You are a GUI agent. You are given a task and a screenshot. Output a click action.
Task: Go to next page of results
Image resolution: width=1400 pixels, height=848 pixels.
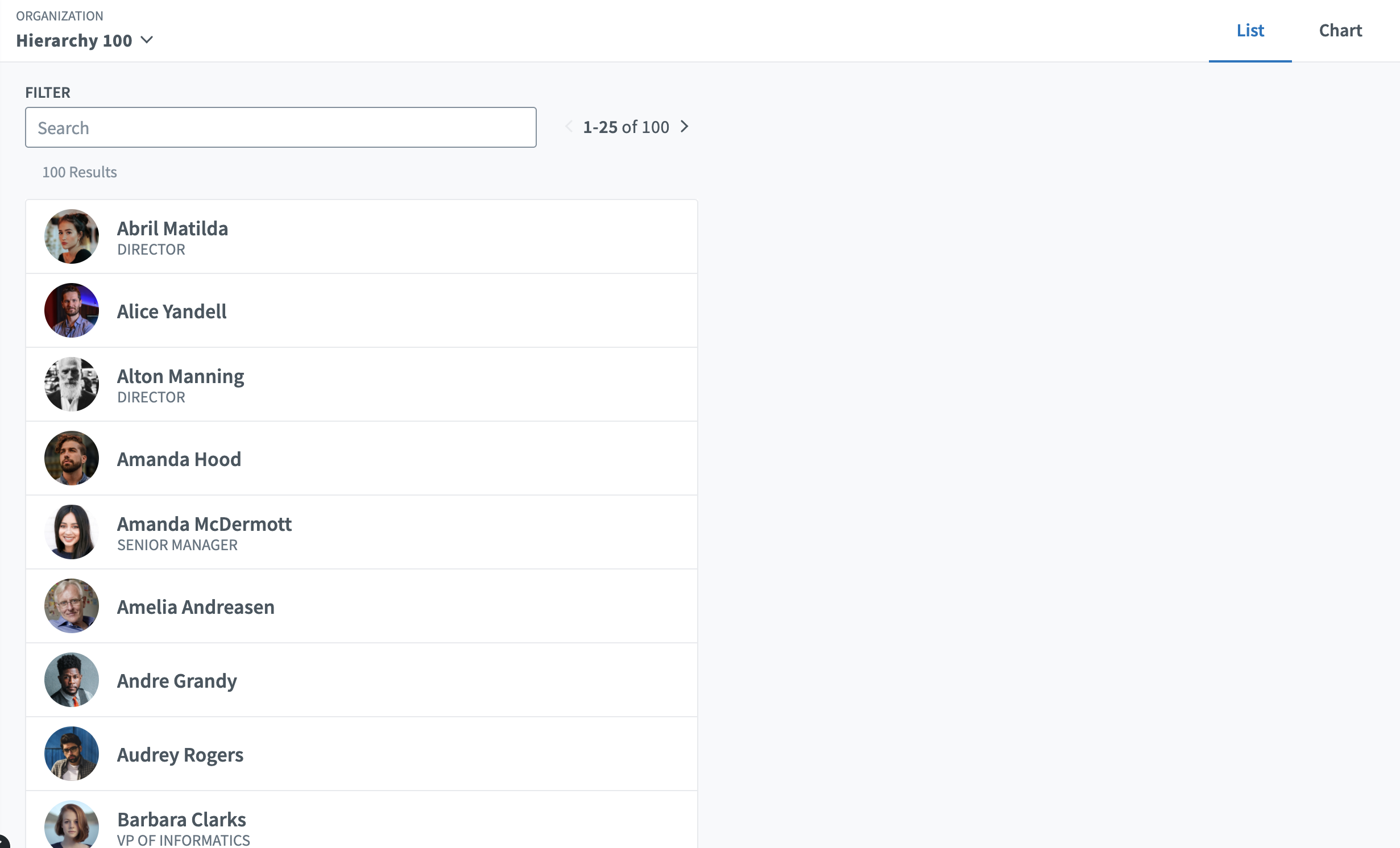pyautogui.click(x=685, y=127)
